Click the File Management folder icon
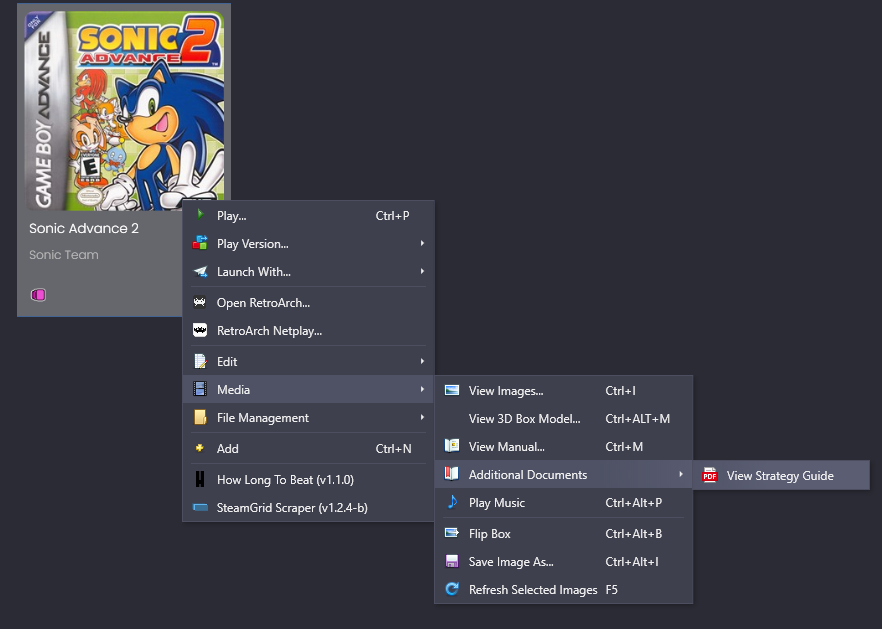 pyautogui.click(x=200, y=417)
